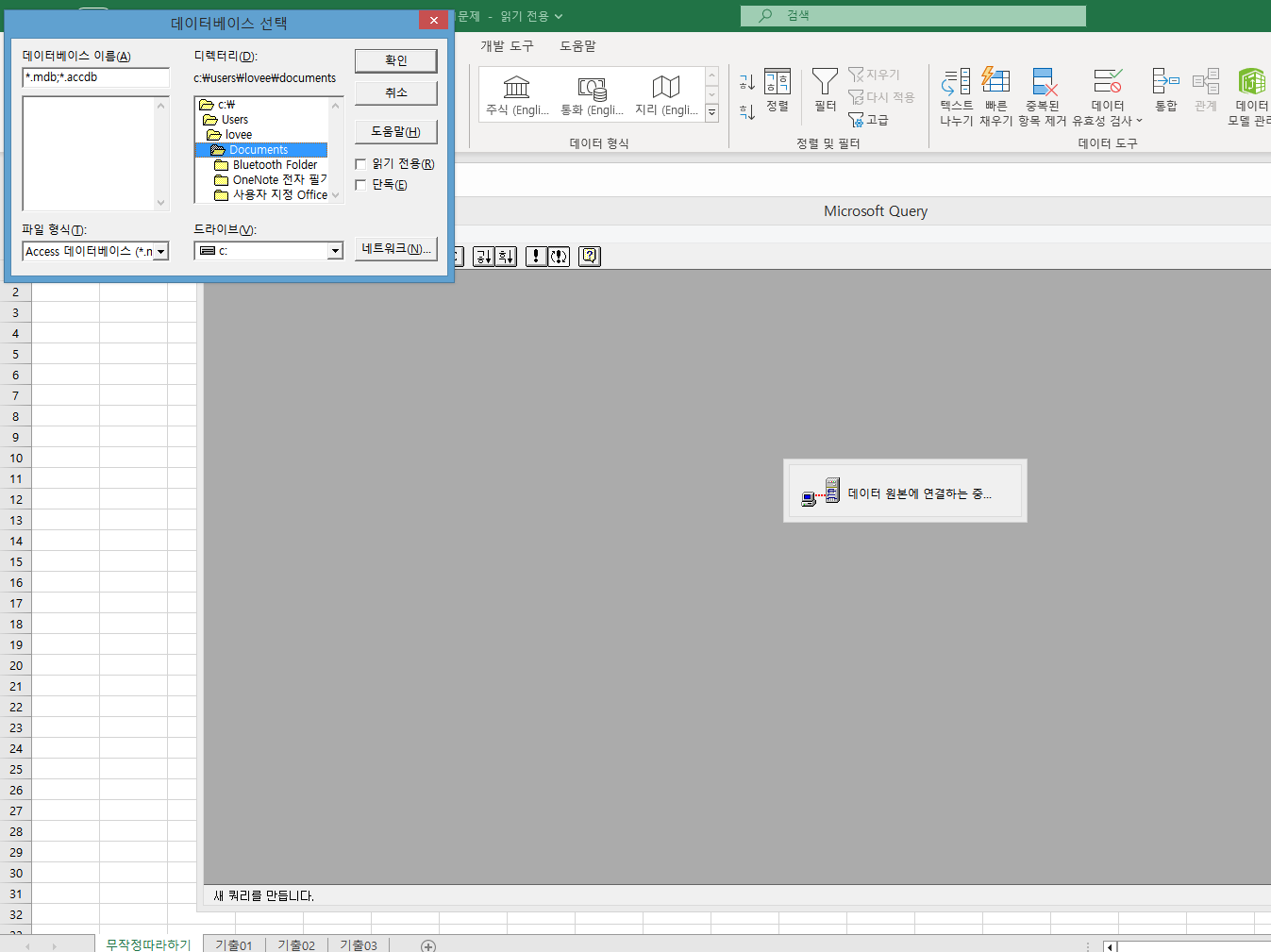Click the 확인 button
Screen dimensions: 1271x952
pos(395,60)
